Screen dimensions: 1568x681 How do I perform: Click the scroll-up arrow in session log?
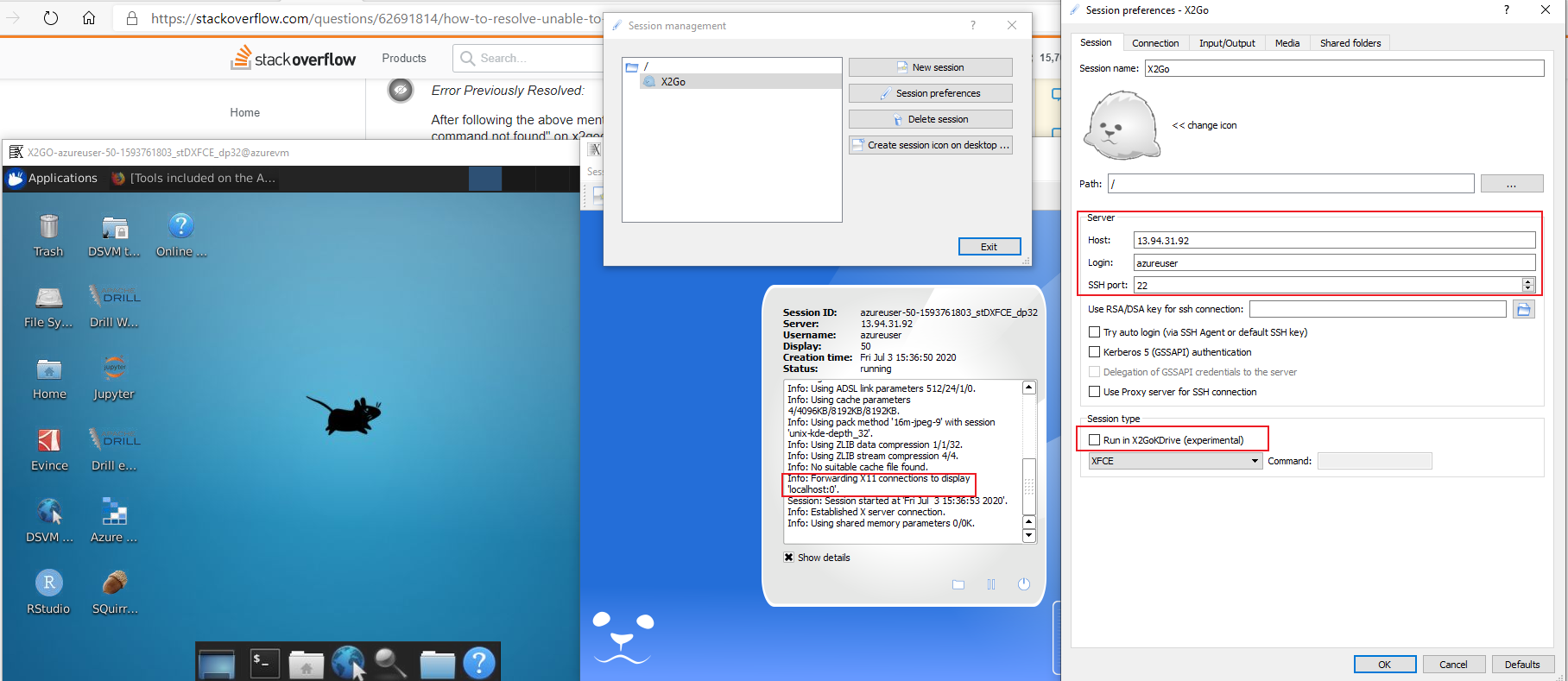(x=1029, y=388)
